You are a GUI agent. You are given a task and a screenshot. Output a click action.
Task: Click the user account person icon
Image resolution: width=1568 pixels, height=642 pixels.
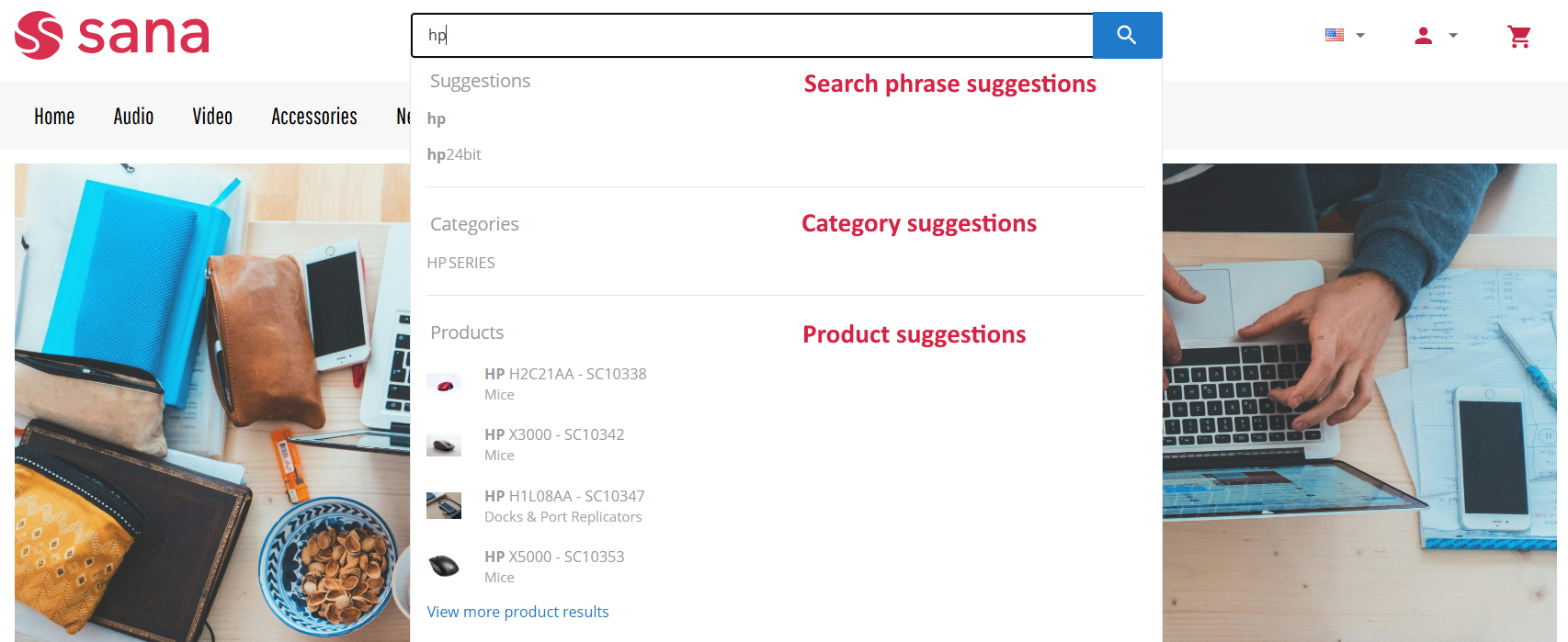coord(1423,35)
